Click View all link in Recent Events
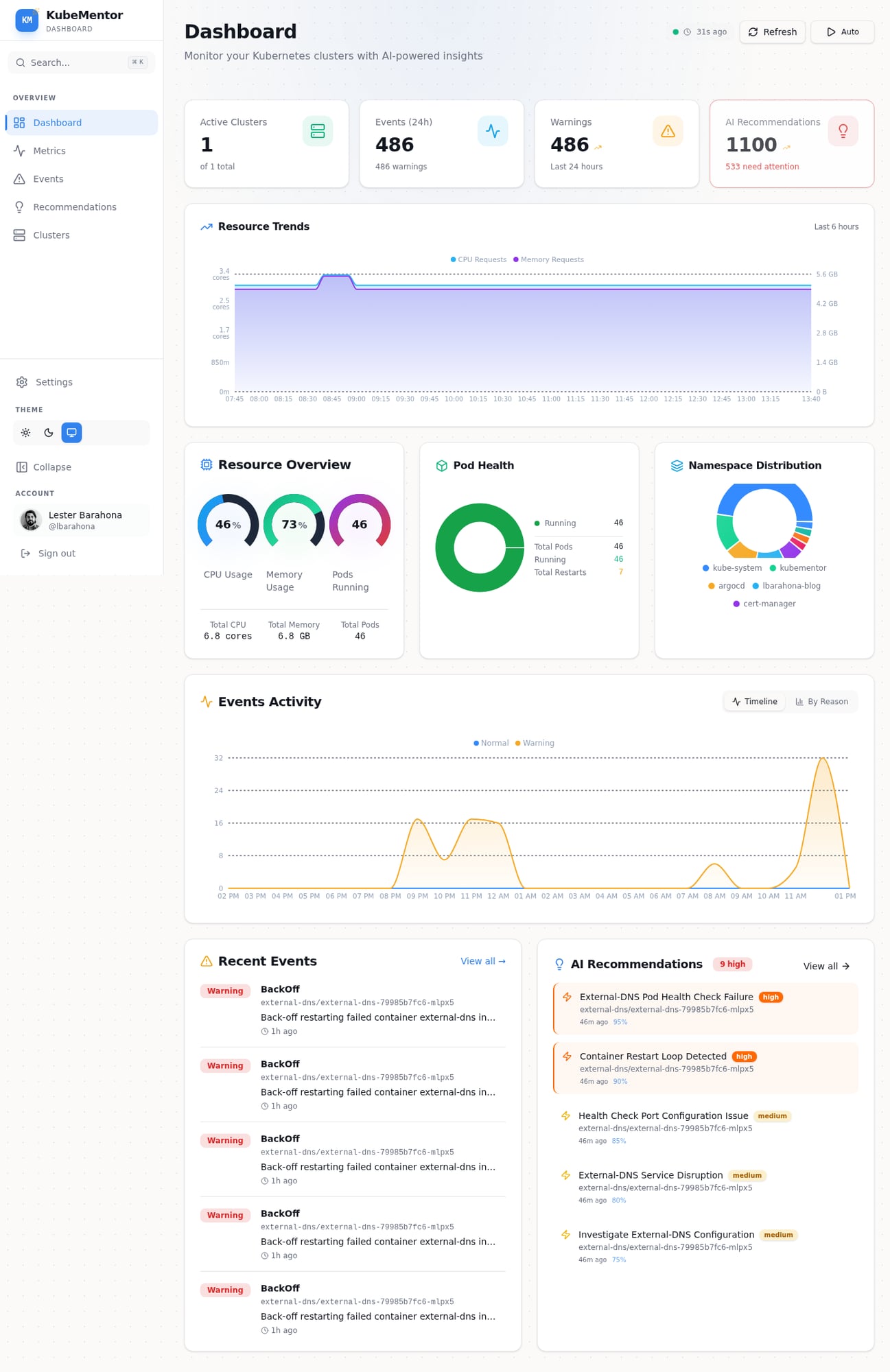This screenshot has height=1372, width=890. tap(482, 961)
